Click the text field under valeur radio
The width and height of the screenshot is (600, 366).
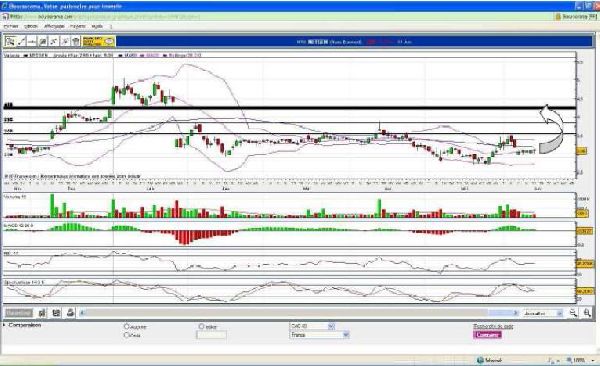click(211, 335)
